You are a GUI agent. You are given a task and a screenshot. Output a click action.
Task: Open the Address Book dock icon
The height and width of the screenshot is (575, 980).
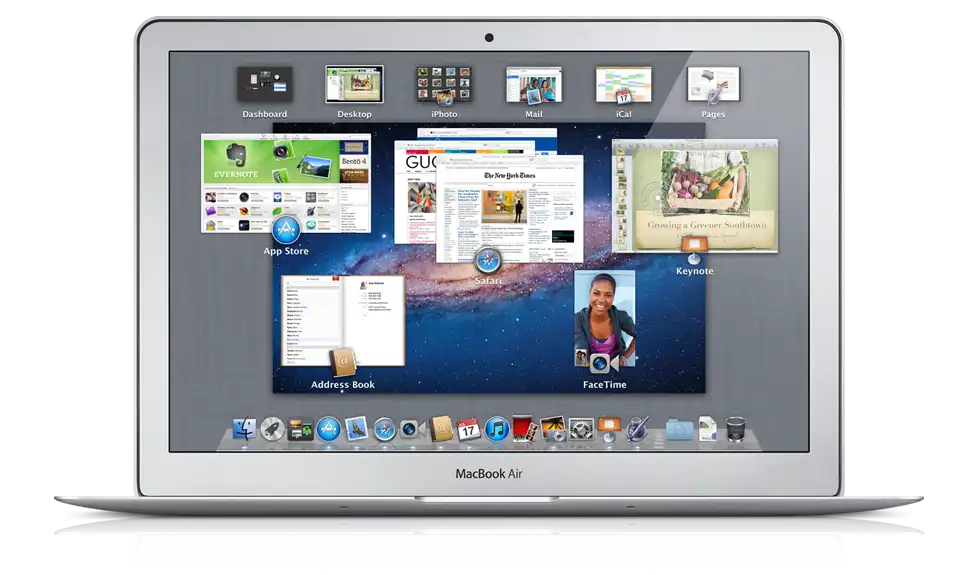coord(441,430)
